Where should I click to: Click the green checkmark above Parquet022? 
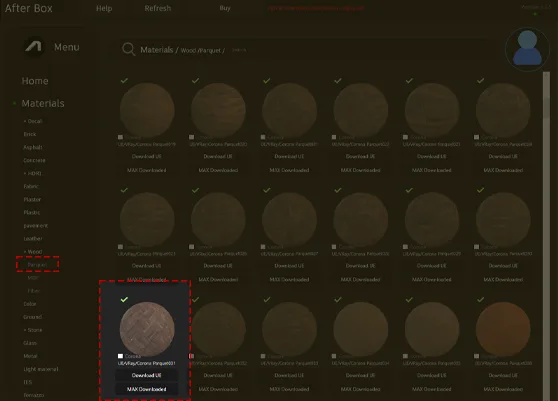[x=338, y=81]
